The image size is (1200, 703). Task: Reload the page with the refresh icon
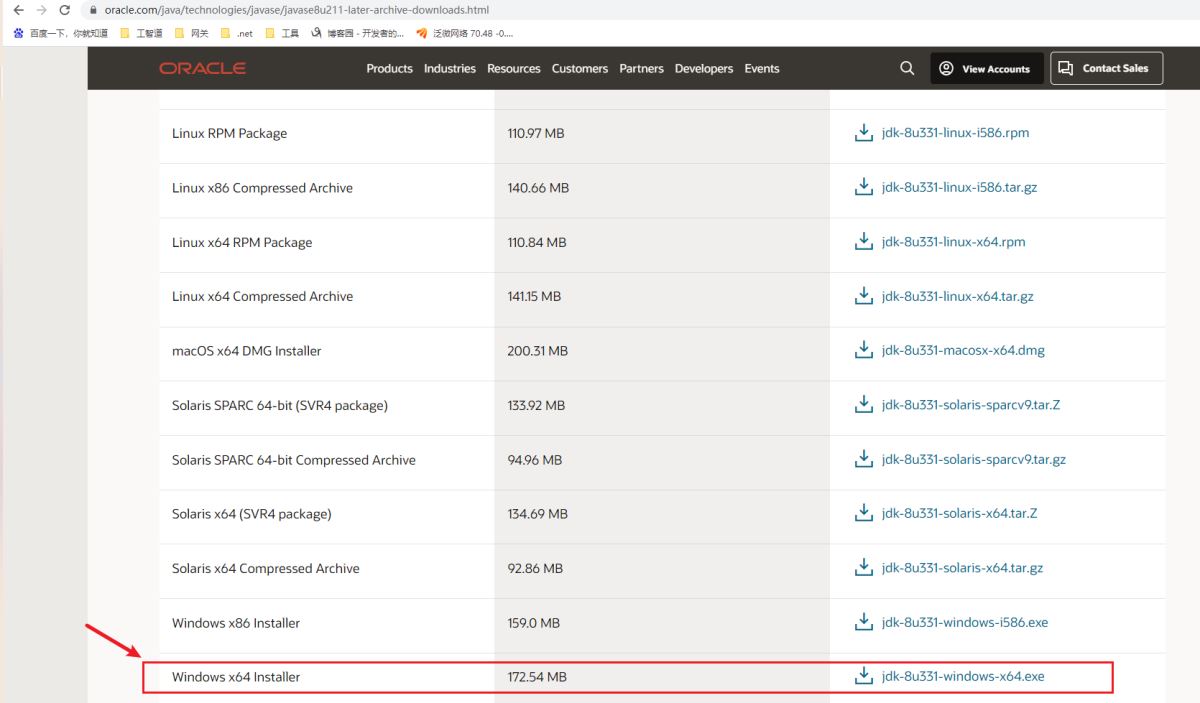[x=65, y=10]
